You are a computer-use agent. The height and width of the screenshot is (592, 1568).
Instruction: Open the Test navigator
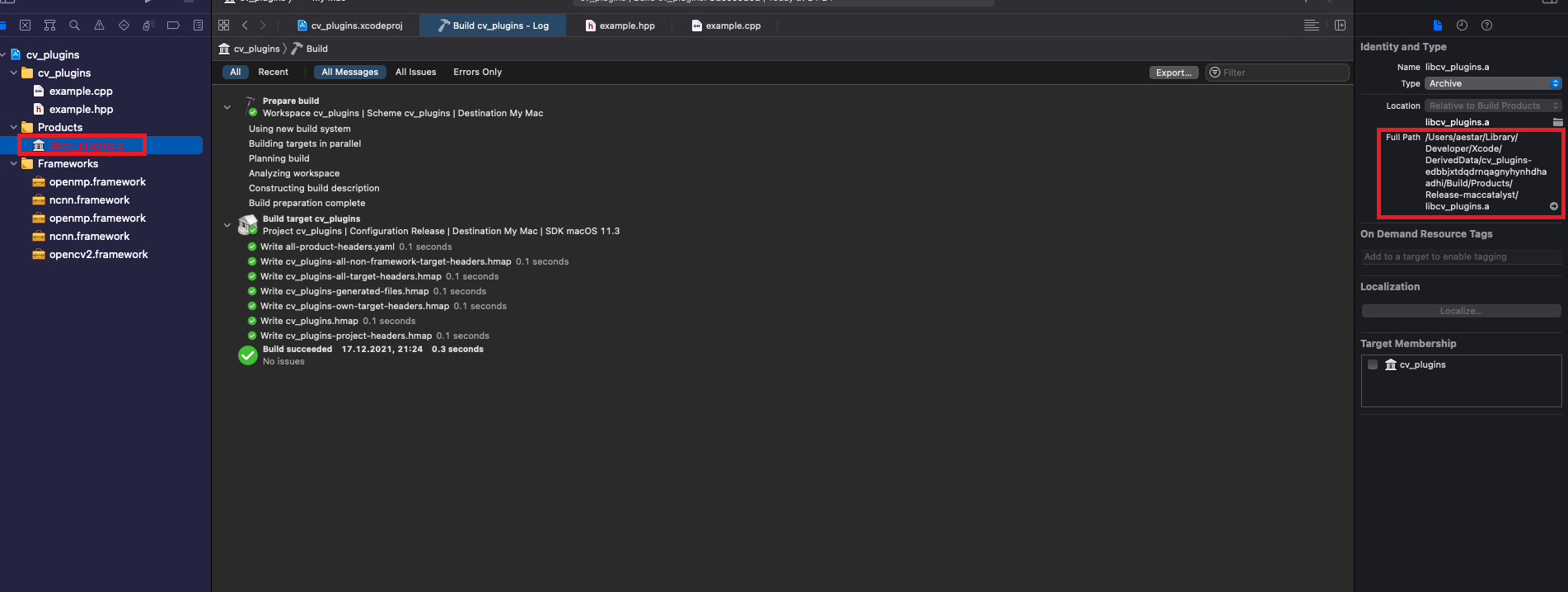(x=124, y=26)
